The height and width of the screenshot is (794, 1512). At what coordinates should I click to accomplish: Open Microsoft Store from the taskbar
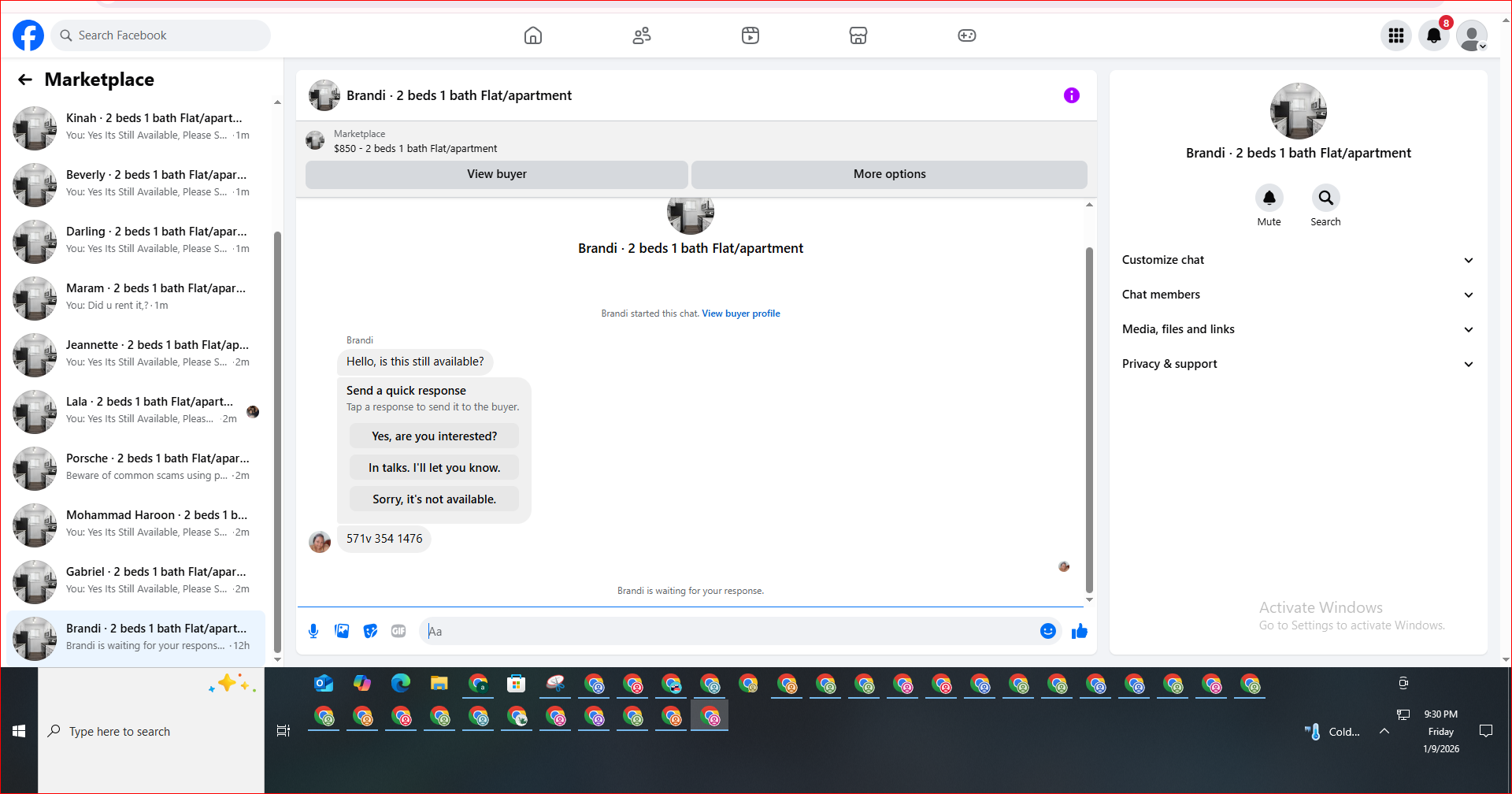point(517,684)
